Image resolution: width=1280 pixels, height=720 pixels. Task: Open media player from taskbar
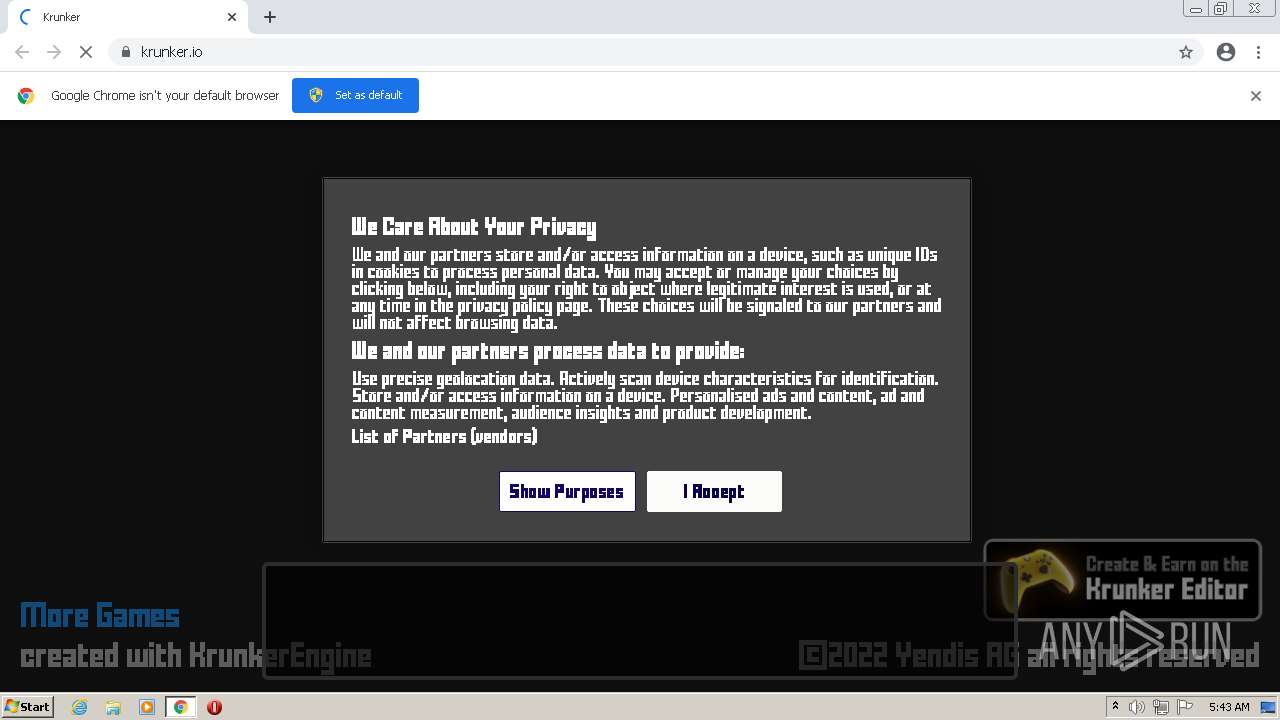147,707
